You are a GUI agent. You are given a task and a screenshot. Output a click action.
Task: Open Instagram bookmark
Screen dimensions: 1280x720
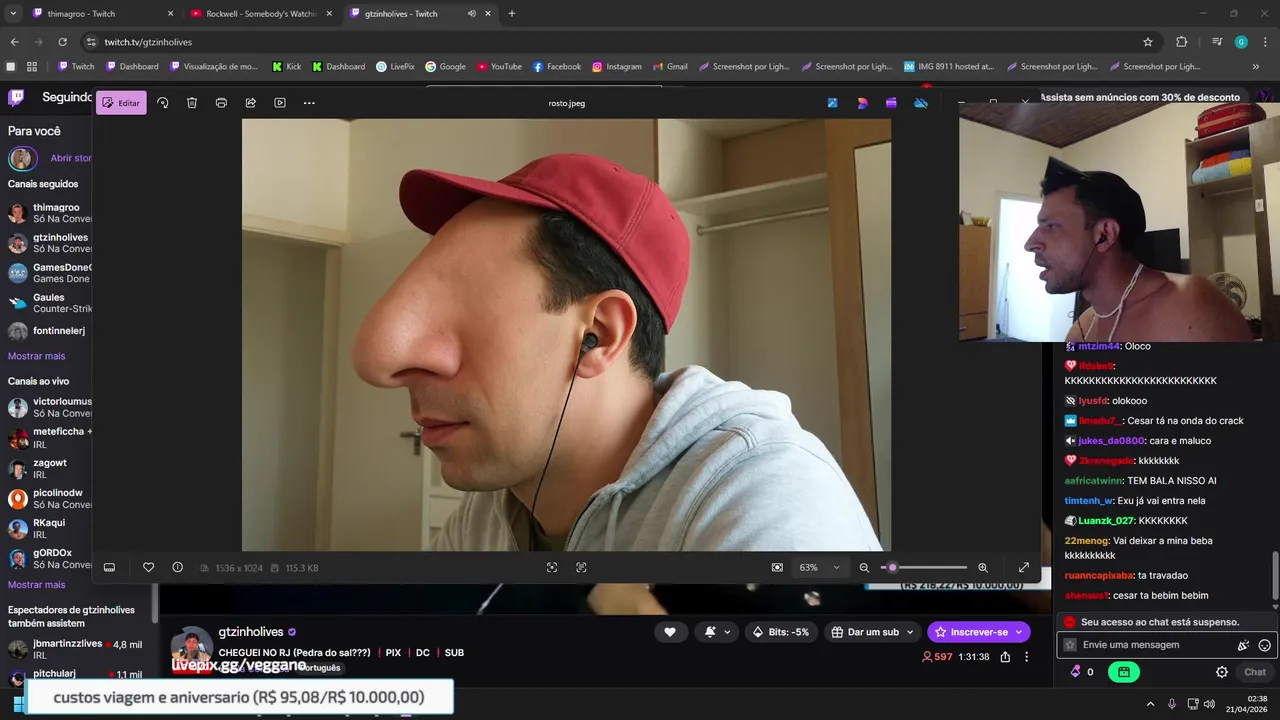616,67
